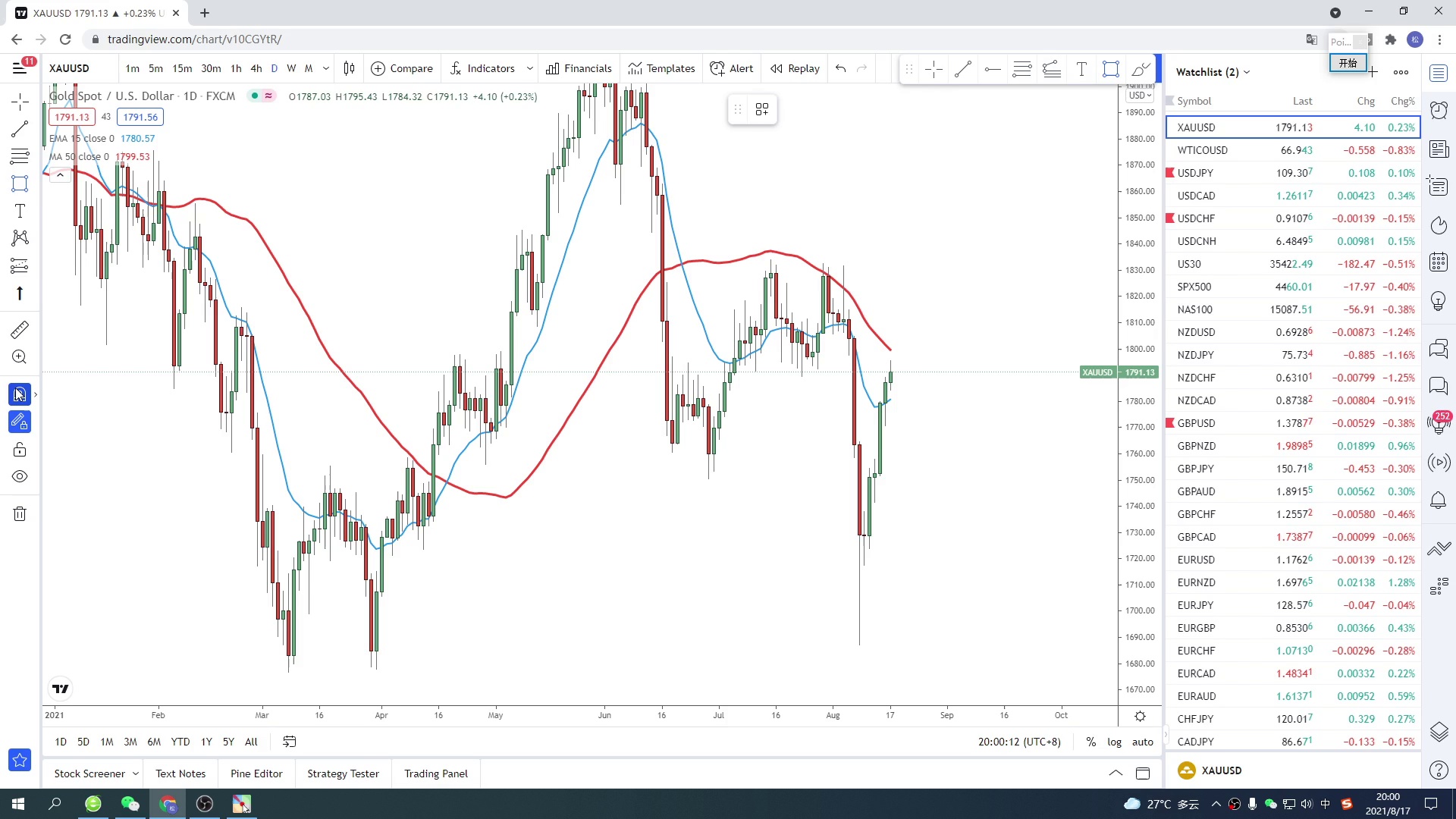Viewport: 1456px width, 819px height.
Task: Remove drawings with the trash icon
Action: (x=20, y=514)
